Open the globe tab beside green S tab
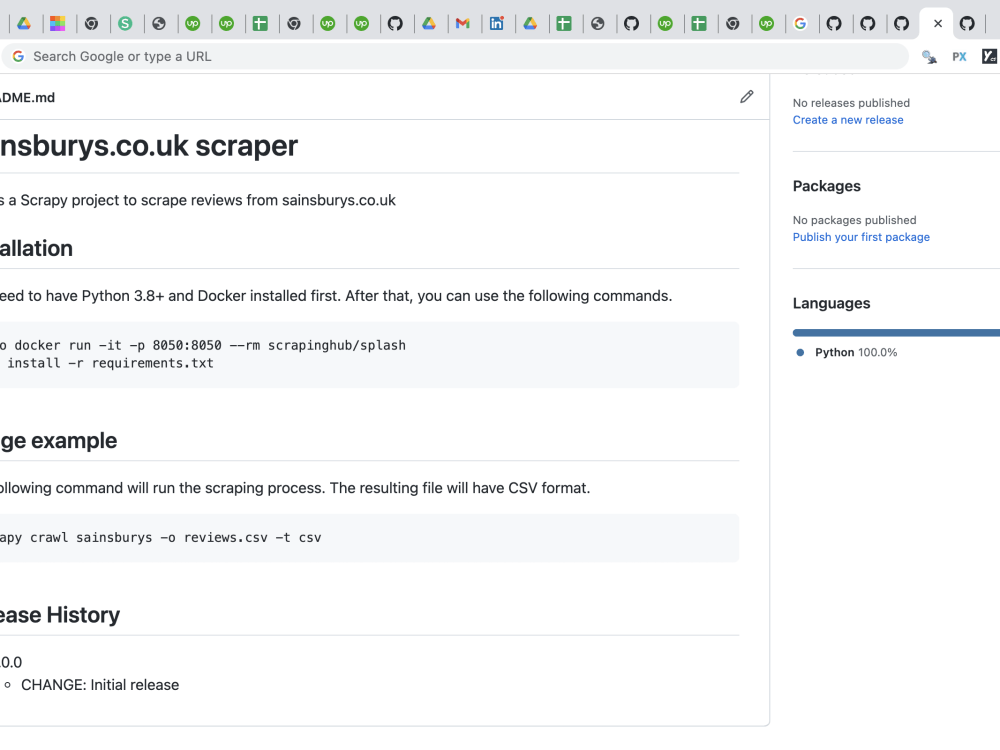This screenshot has width=1000, height=750. point(159,24)
